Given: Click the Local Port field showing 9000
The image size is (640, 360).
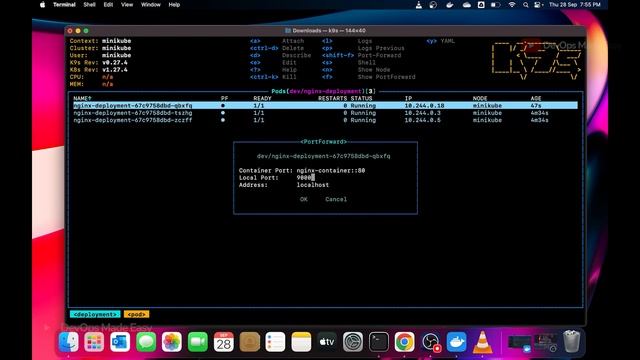Looking at the screenshot, I should click(x=306, y=178).
